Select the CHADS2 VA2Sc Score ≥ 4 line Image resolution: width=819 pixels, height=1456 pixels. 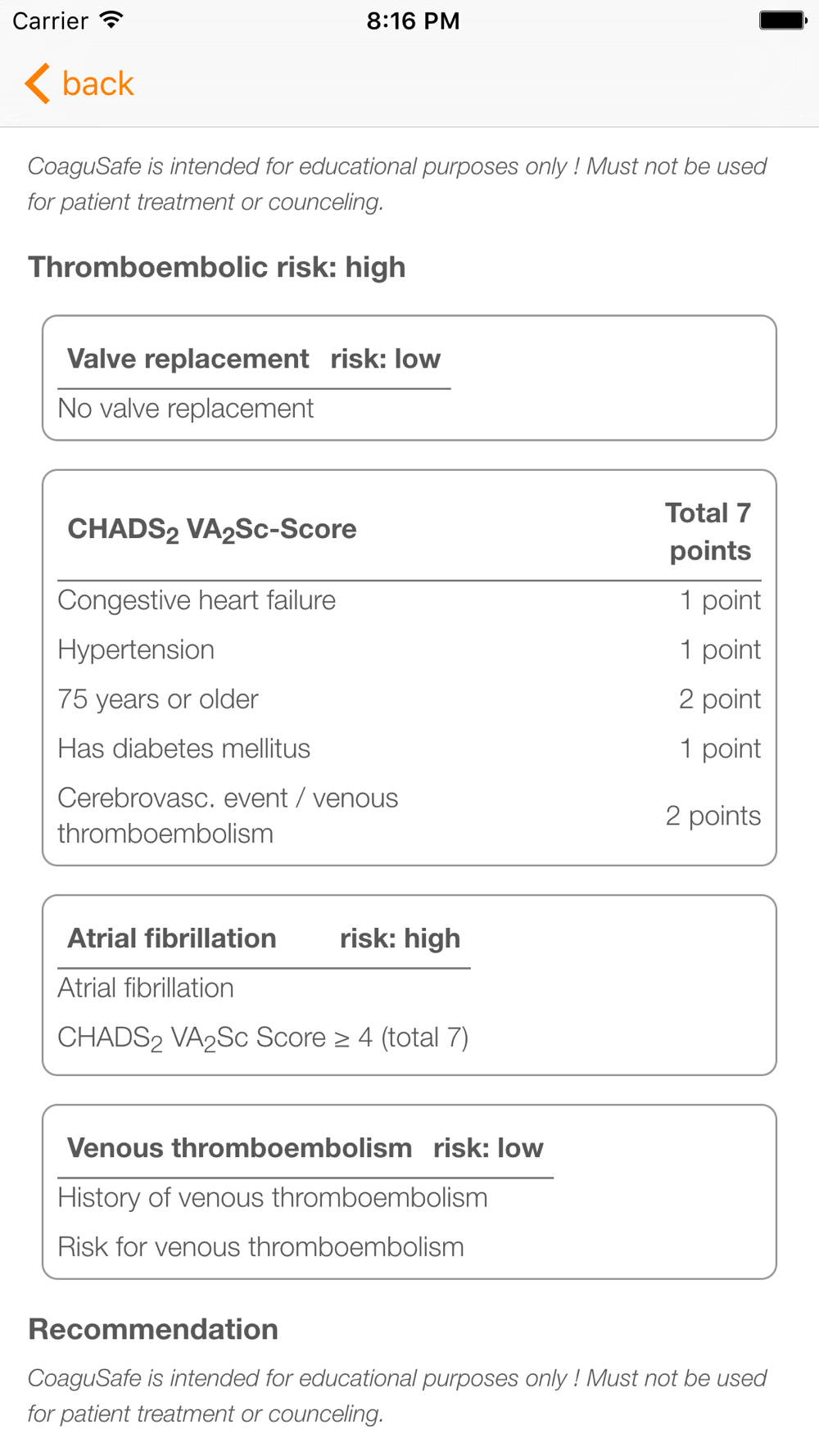pos(263,1038)
